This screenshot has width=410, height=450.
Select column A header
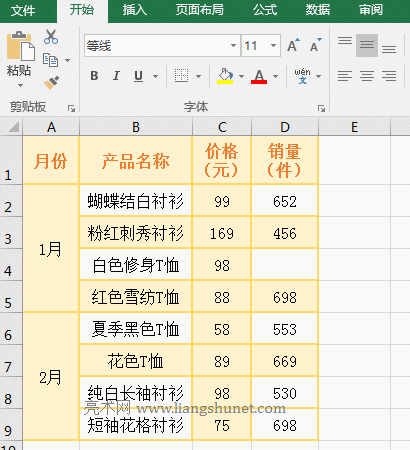(51, 127)
